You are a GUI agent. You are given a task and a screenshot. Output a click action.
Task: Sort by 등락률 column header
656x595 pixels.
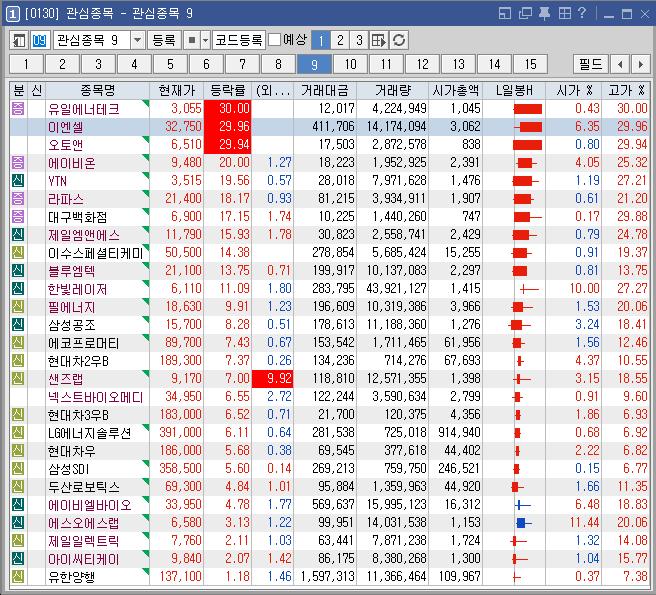228,90
